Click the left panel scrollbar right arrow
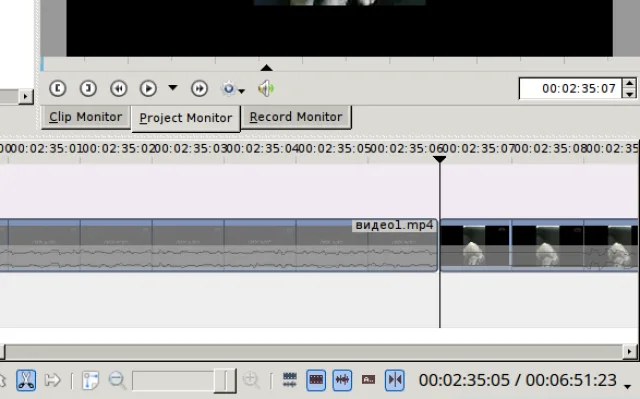The width and height of the screenshot is (640, 399). [x=26, y=97]
